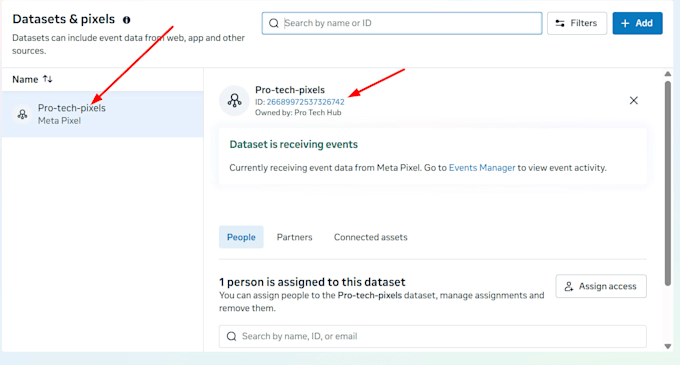Click the scrollbar up arrow
Viewport: 680px width, 365px height.
click(668, 74)
